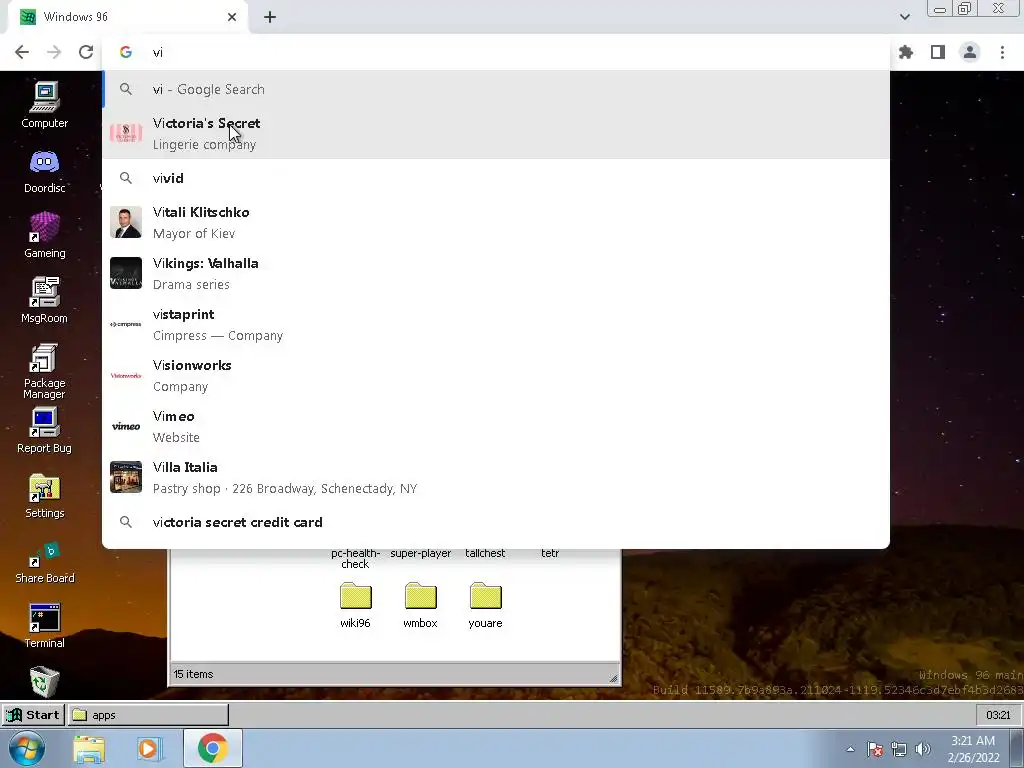Click the Chrome taskbar icon
Viewport: 1024px width, 768px height.
pyautogui.click(x=212, y=749)
